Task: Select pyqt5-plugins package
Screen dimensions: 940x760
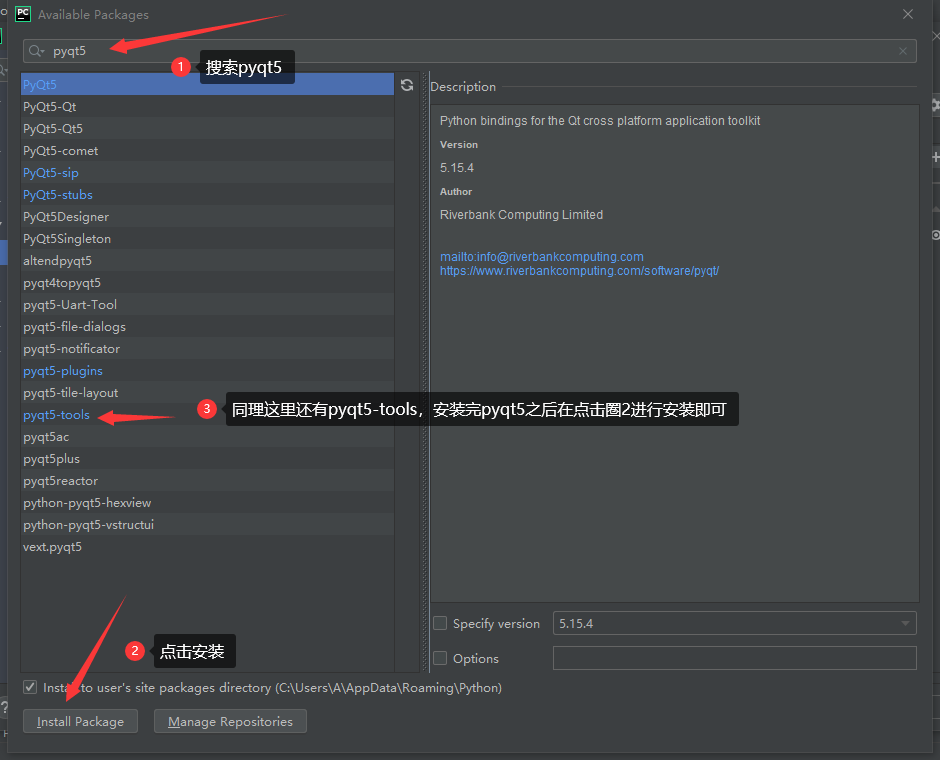Action: click(x=207, y=370)
